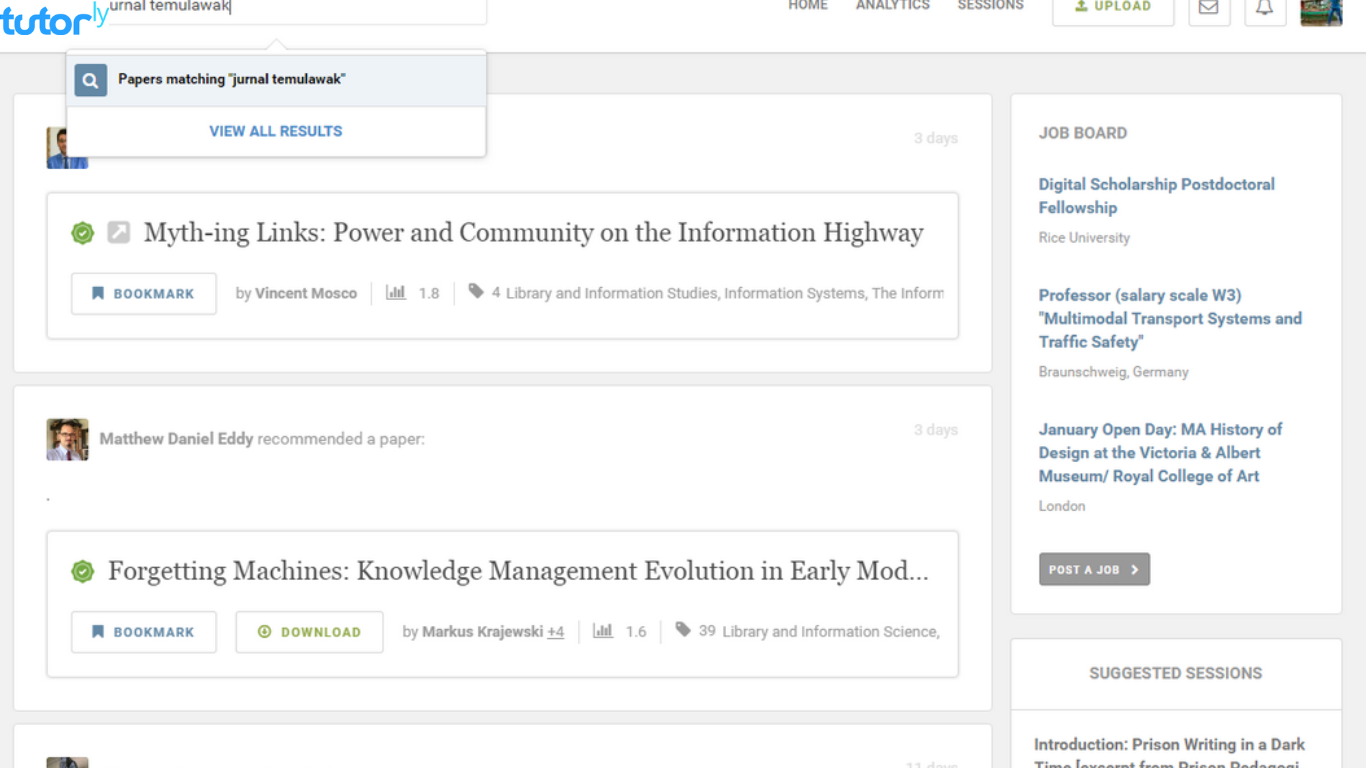Click the search magnifier icon in the suggestions dropdown
1366x768 pixels.
[x=90, y=80]
